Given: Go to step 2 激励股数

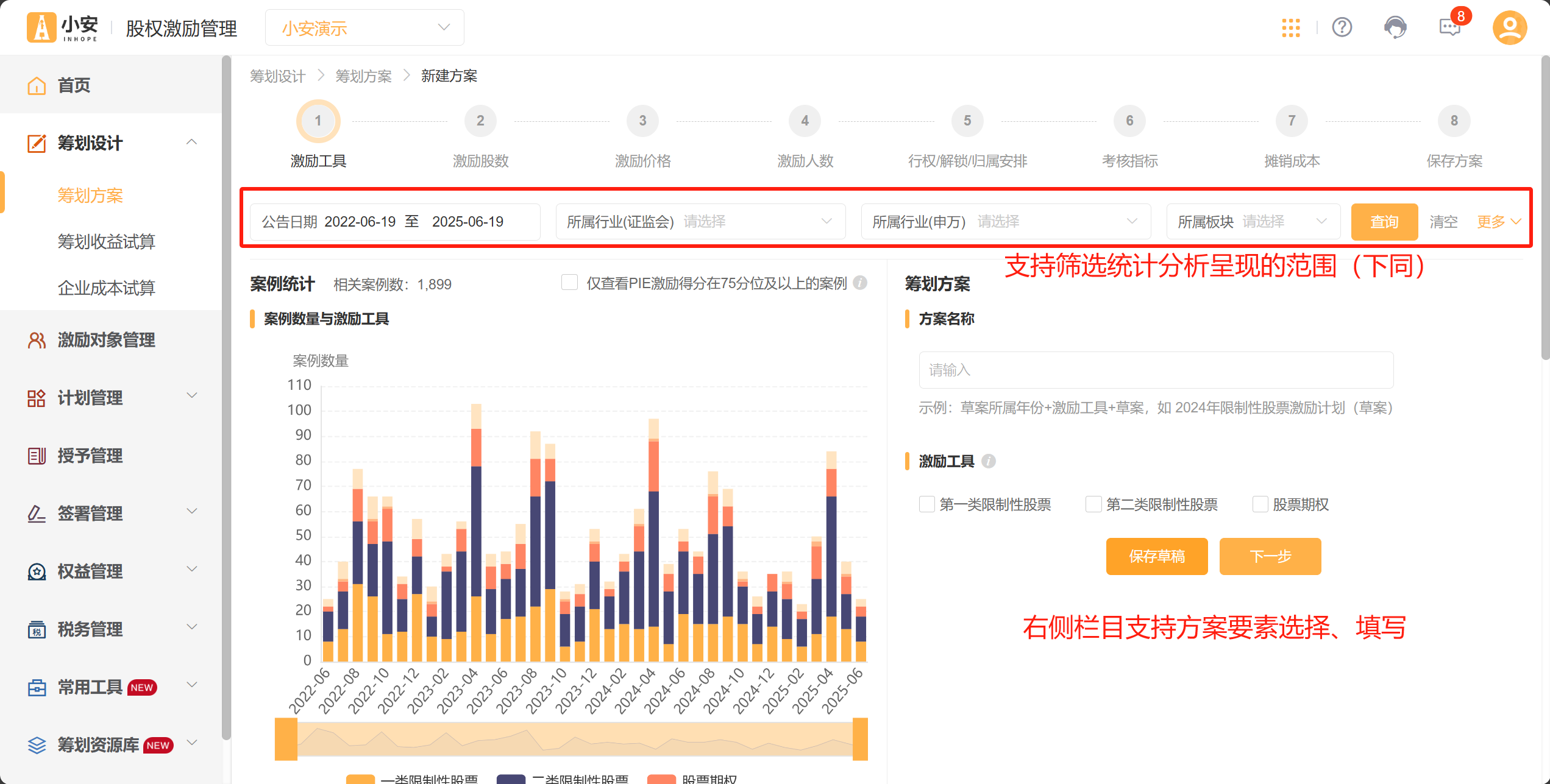Looking at the screenshot, I should pos(480,121).
